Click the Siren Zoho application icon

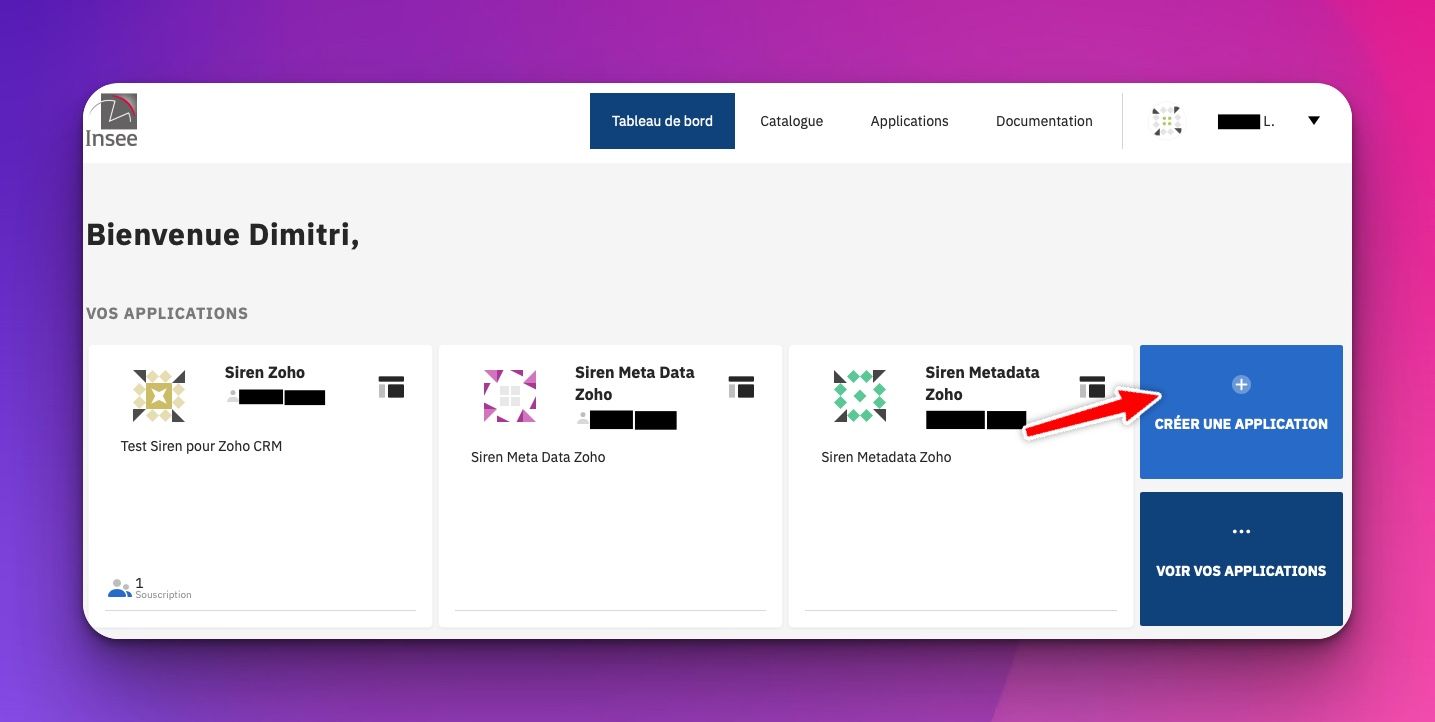click(x=159, y=395)
